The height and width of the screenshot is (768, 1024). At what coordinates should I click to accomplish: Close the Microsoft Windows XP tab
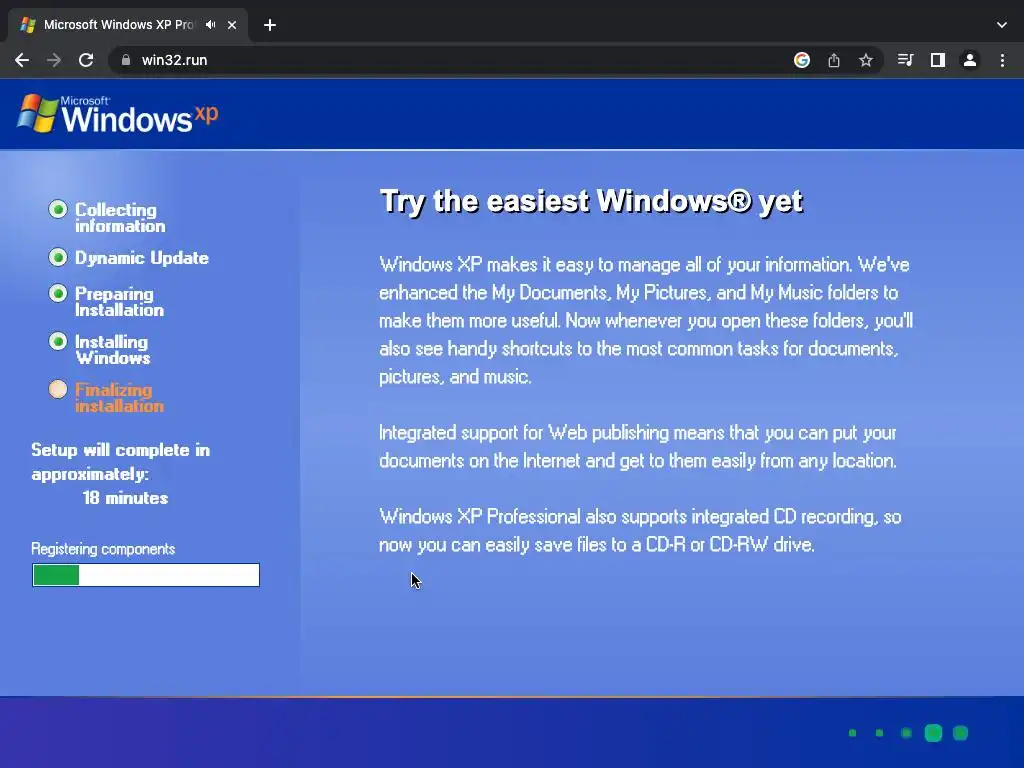[x=232, y=25]
